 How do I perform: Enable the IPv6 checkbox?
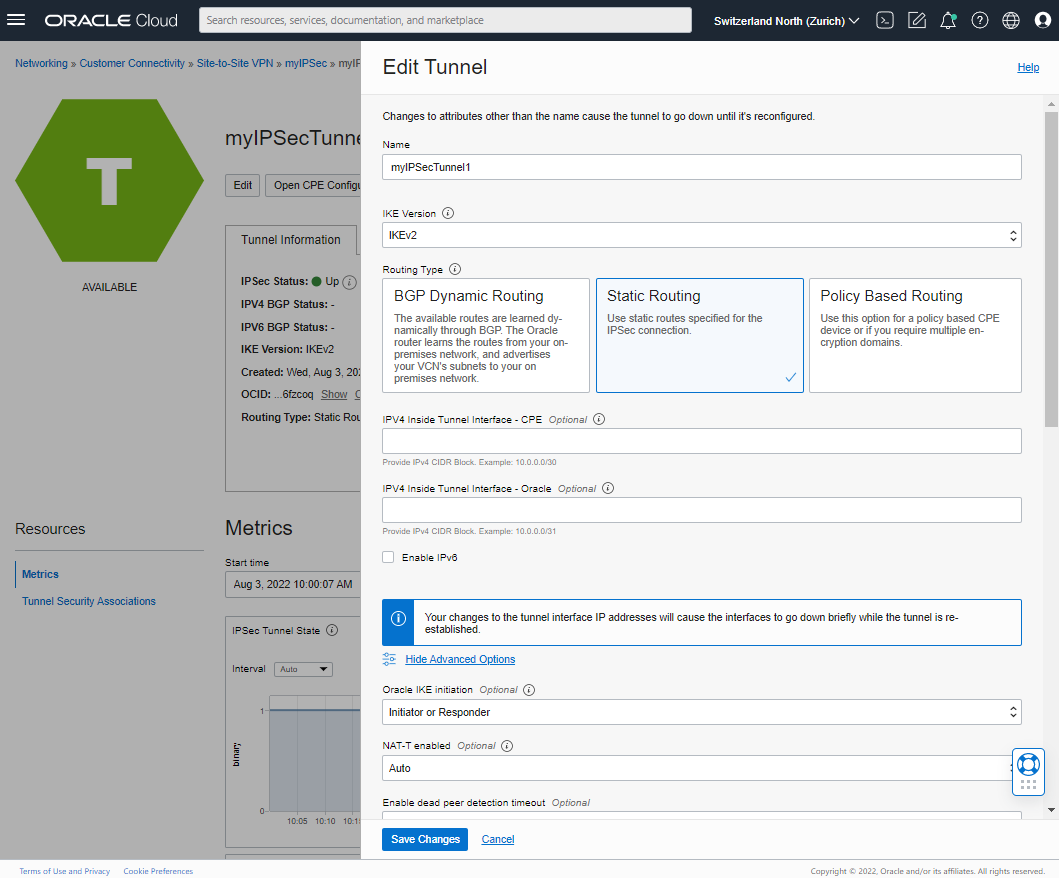coord(388,557)
